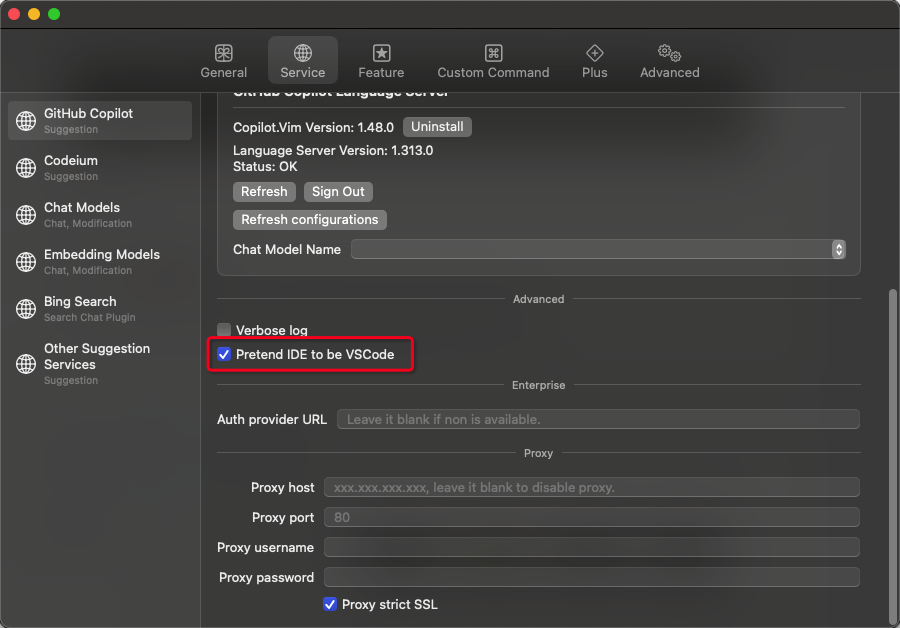900x628 pixels.
Task: Click globe icon beside Other Suggestion Services
Action: pyautogui.click(x=26, y=364)
